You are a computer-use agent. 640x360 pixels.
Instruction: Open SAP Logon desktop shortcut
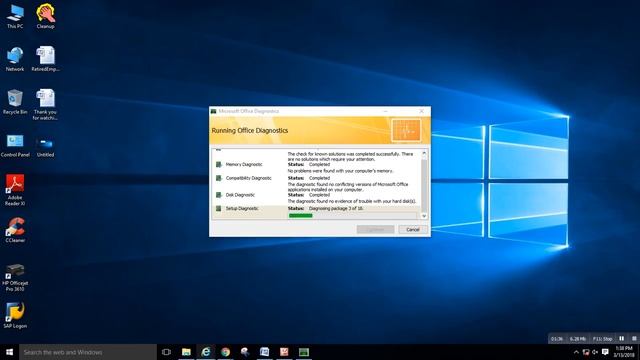[x=15, y=315]
